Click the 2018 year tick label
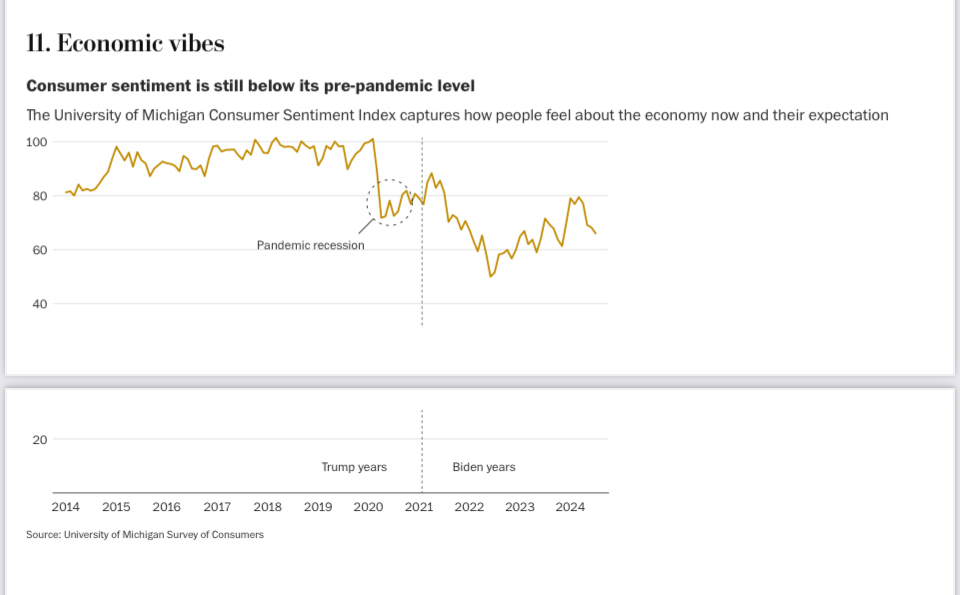960x595 pixels. coord(267,507)
